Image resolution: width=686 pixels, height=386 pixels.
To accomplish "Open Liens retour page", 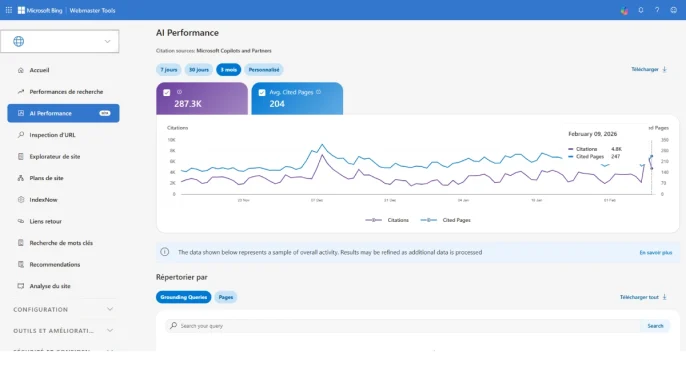I will point(46,221).
